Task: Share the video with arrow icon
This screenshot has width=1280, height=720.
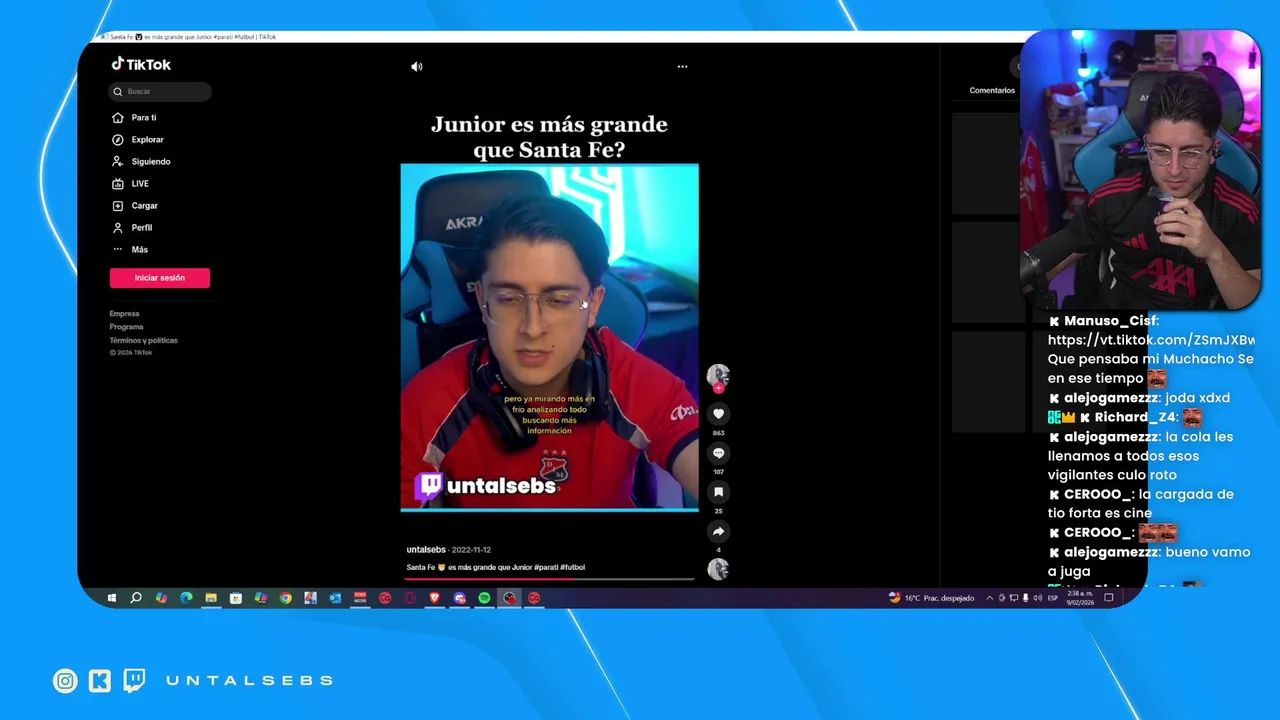Action: pyautogui.click(x=718, y=531)
